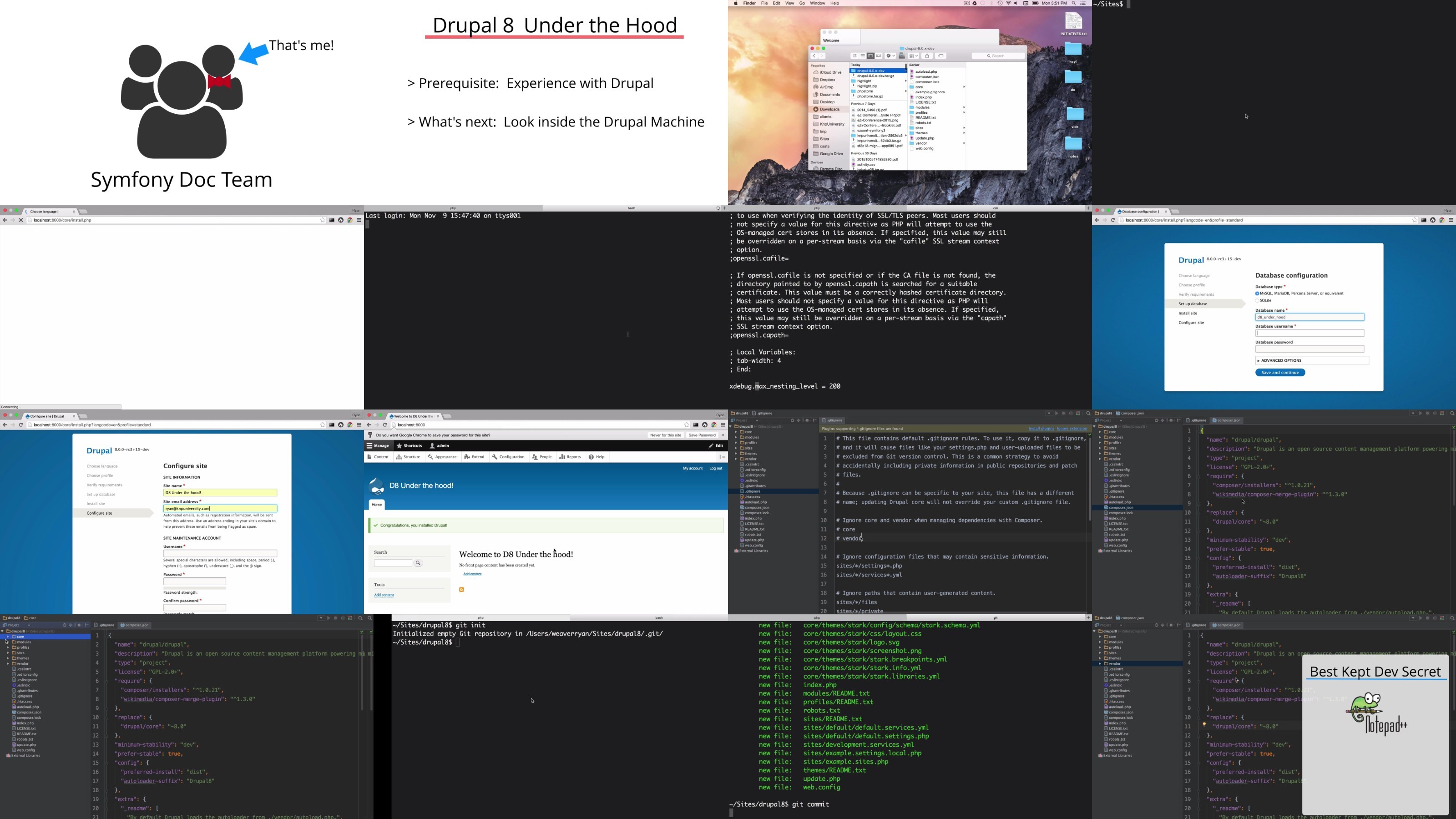Click the Site email address field
1456x819 pixels.
coord(220,509)
